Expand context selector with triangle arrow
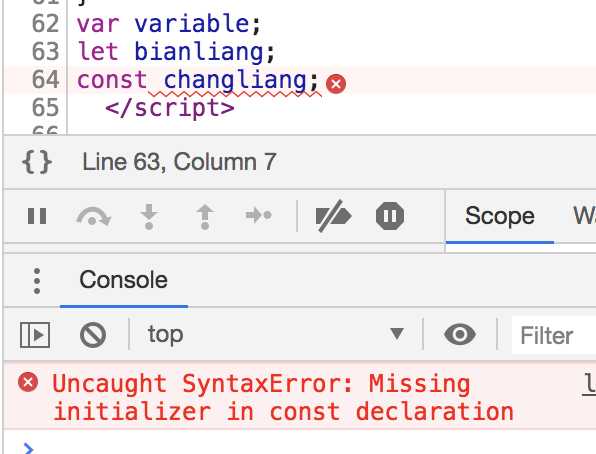Viewport: 596px width, 454px height. pyautogui.click(x=397, y=334)
